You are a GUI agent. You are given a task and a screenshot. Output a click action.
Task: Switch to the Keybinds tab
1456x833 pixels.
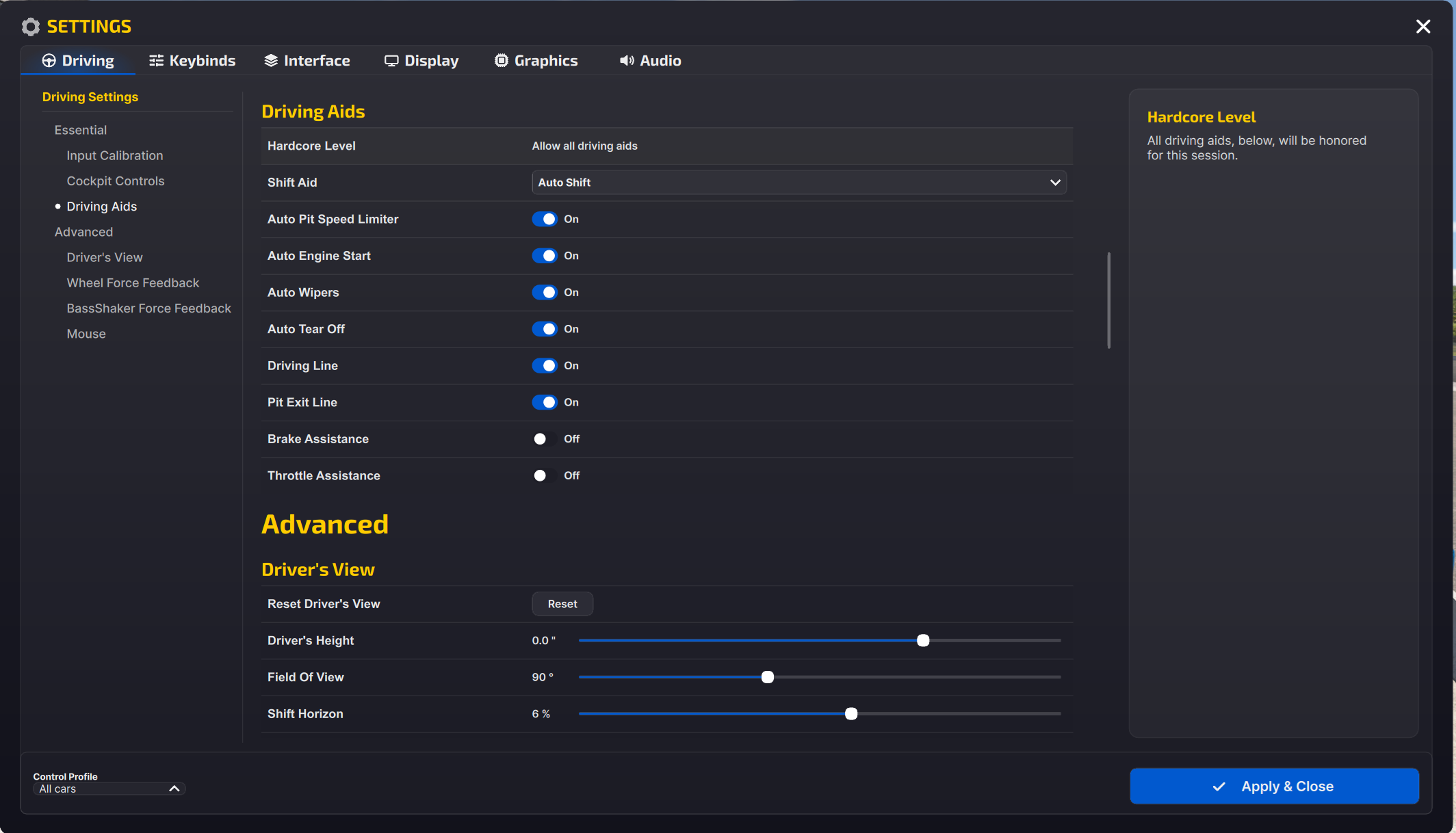(x=192, y=61)
